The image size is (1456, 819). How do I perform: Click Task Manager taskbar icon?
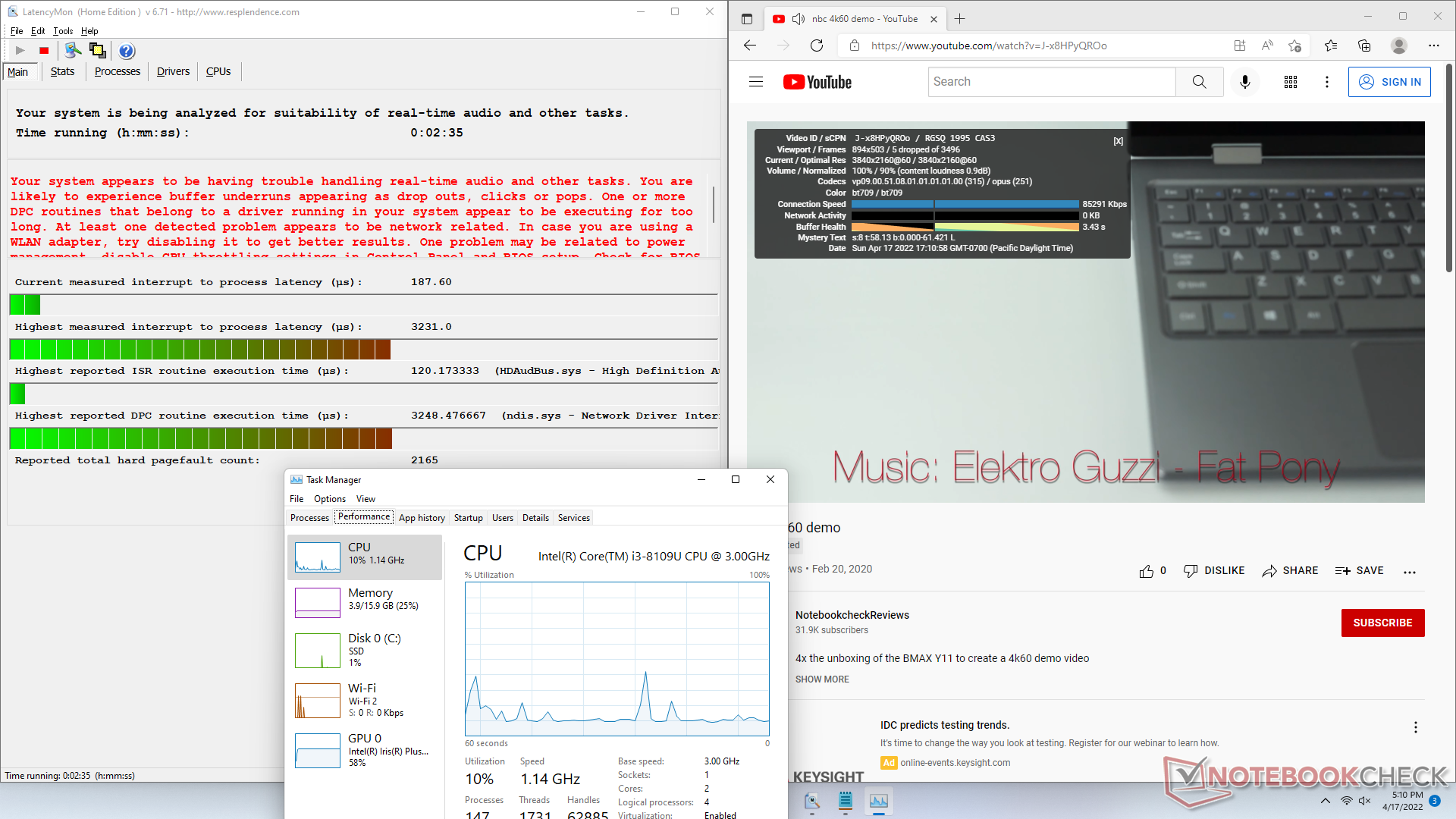pyautogui.click(x=878, y=801)
